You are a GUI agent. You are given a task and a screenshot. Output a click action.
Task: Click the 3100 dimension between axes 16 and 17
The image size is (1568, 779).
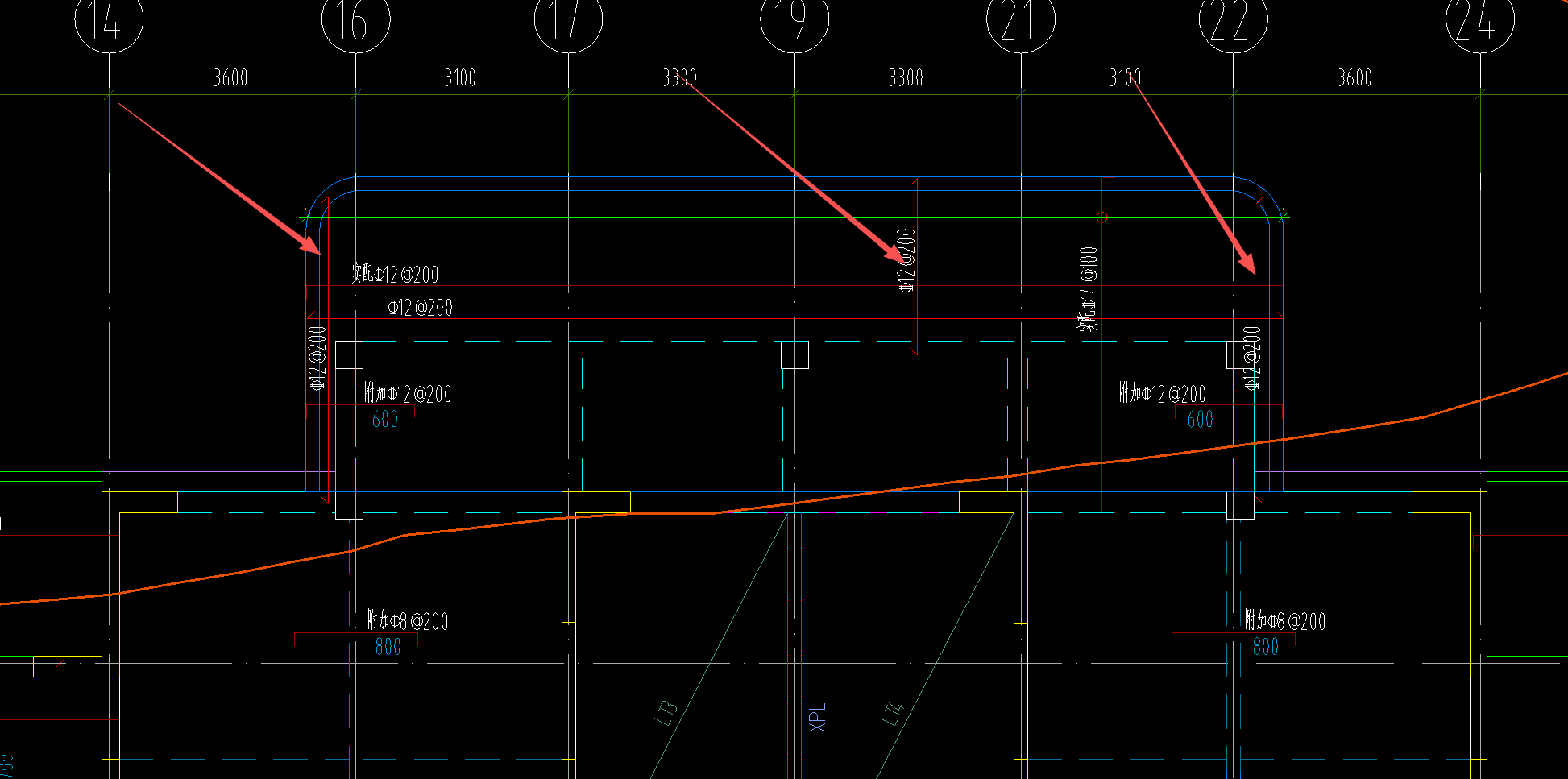tap(460, 77)
